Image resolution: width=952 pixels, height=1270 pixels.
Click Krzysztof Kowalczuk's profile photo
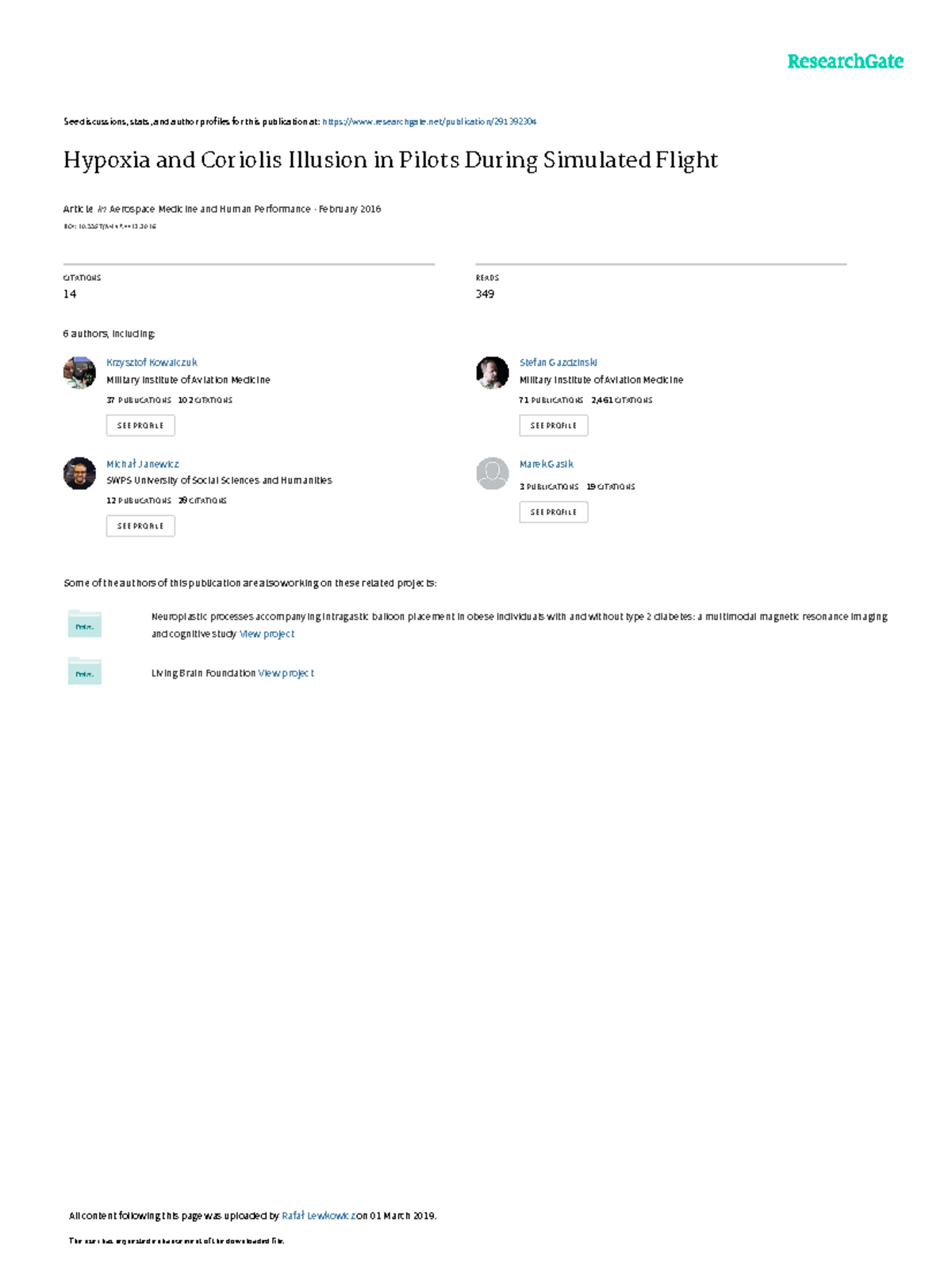[79, 372]
